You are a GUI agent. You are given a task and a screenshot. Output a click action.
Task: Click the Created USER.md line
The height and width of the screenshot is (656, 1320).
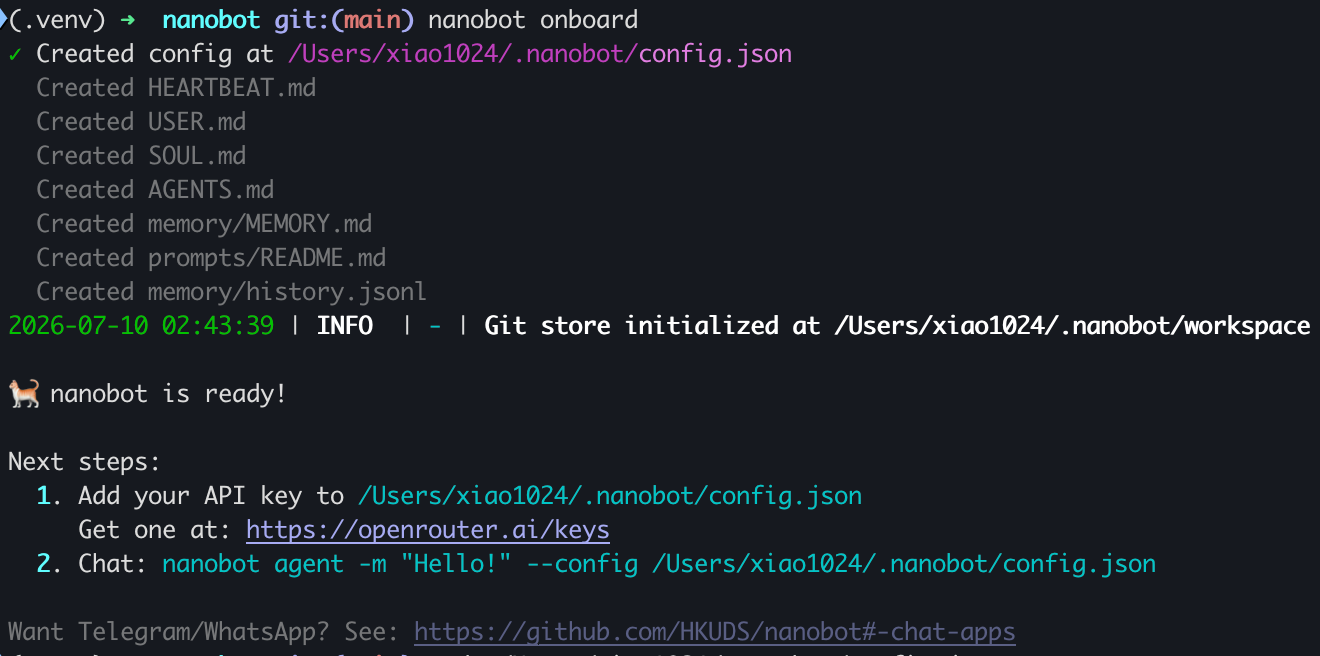click(x=141, y=122)
